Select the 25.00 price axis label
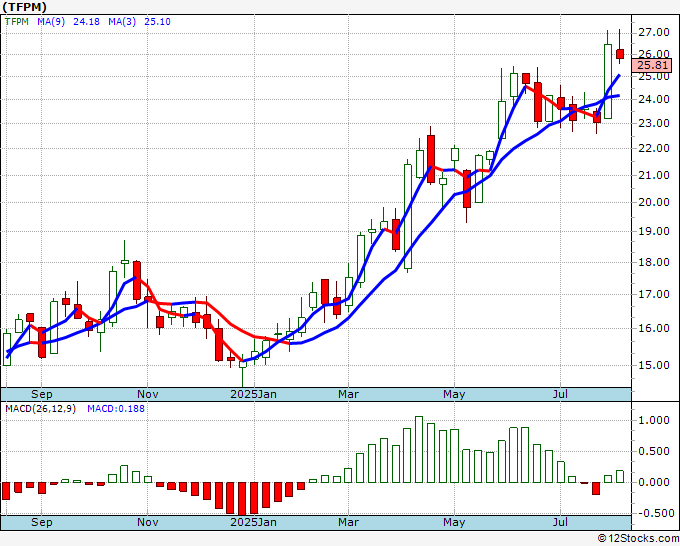This screenshot has height=546, width=680. (x=654, y=77)
